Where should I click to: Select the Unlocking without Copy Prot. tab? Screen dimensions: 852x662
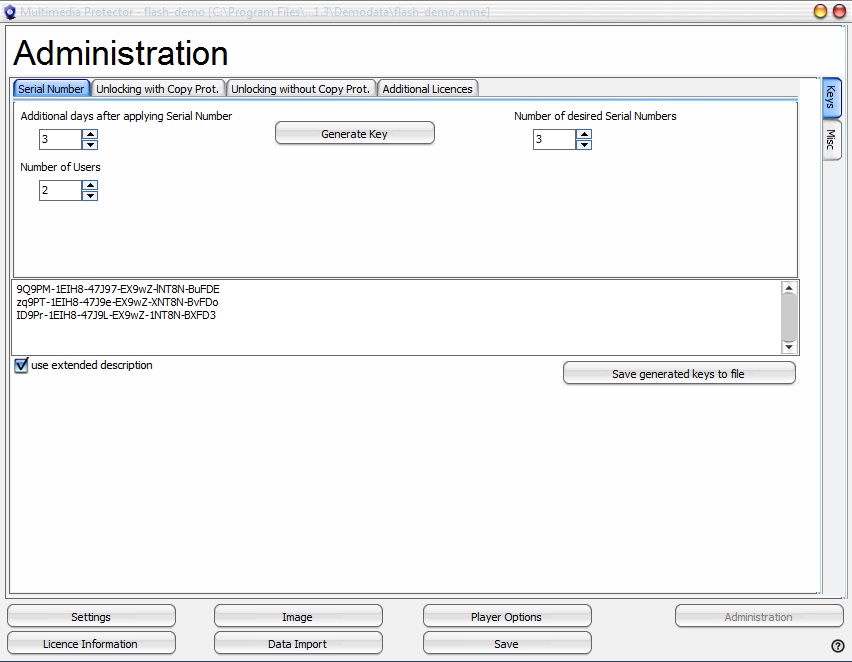click(301, 89)
